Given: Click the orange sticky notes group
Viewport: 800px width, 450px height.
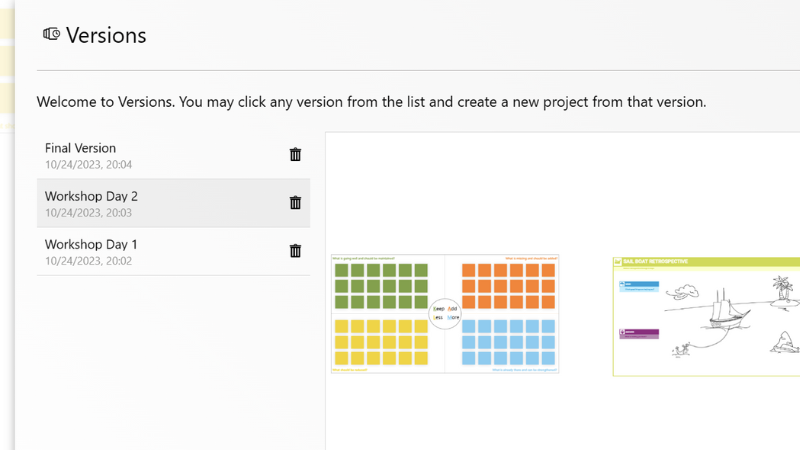Looking at the screenshot, I should [510, 286].
